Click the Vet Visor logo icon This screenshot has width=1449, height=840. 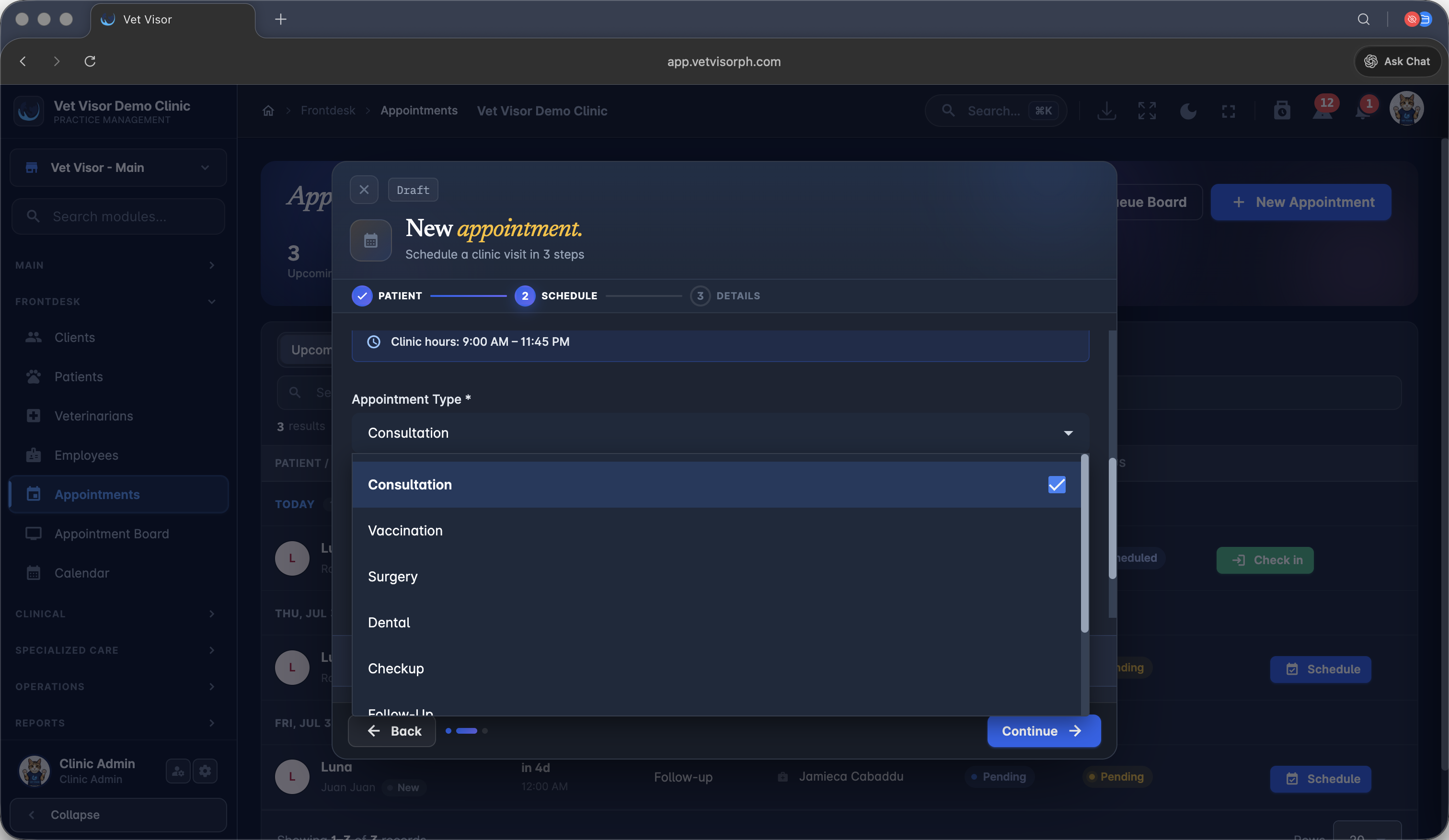coord(29,111)
